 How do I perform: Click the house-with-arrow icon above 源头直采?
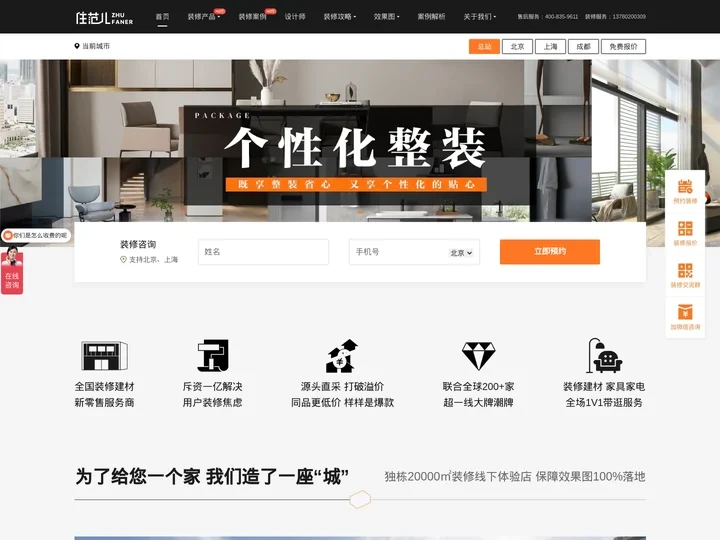tap(342, 355)
